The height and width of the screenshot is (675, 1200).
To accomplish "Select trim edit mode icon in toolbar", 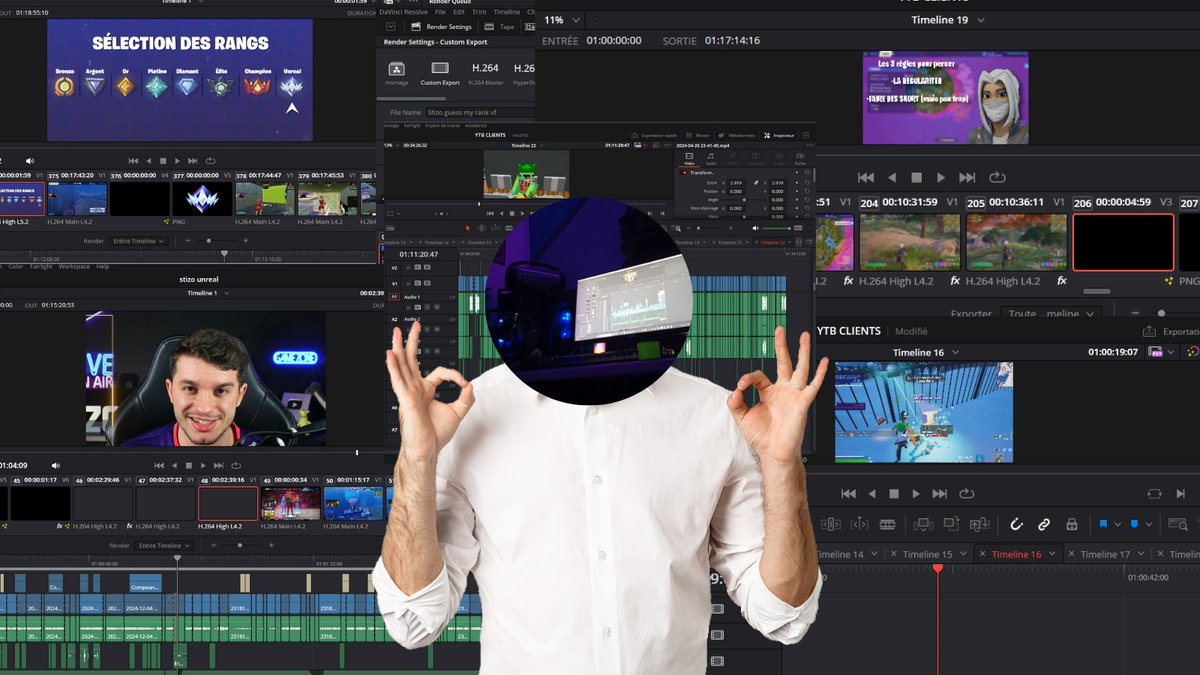I will pyautogui.click(x=831, y=524).
